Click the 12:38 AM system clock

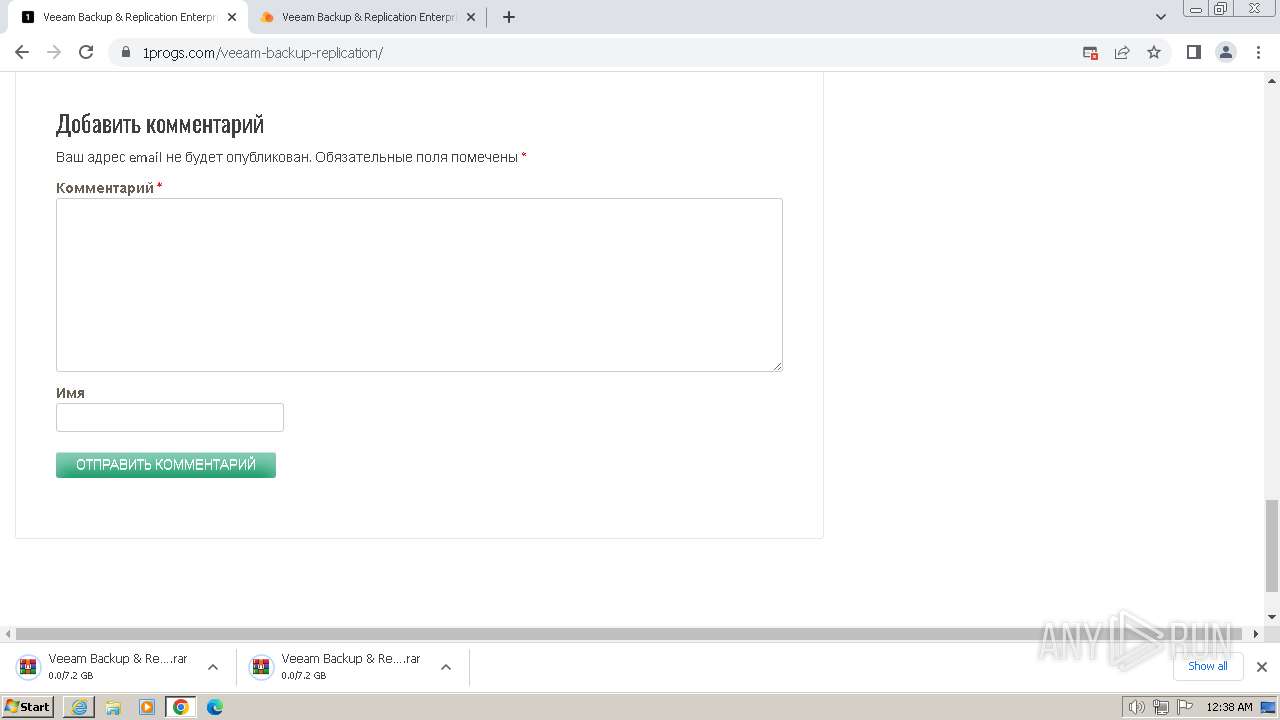(1229, 707)
